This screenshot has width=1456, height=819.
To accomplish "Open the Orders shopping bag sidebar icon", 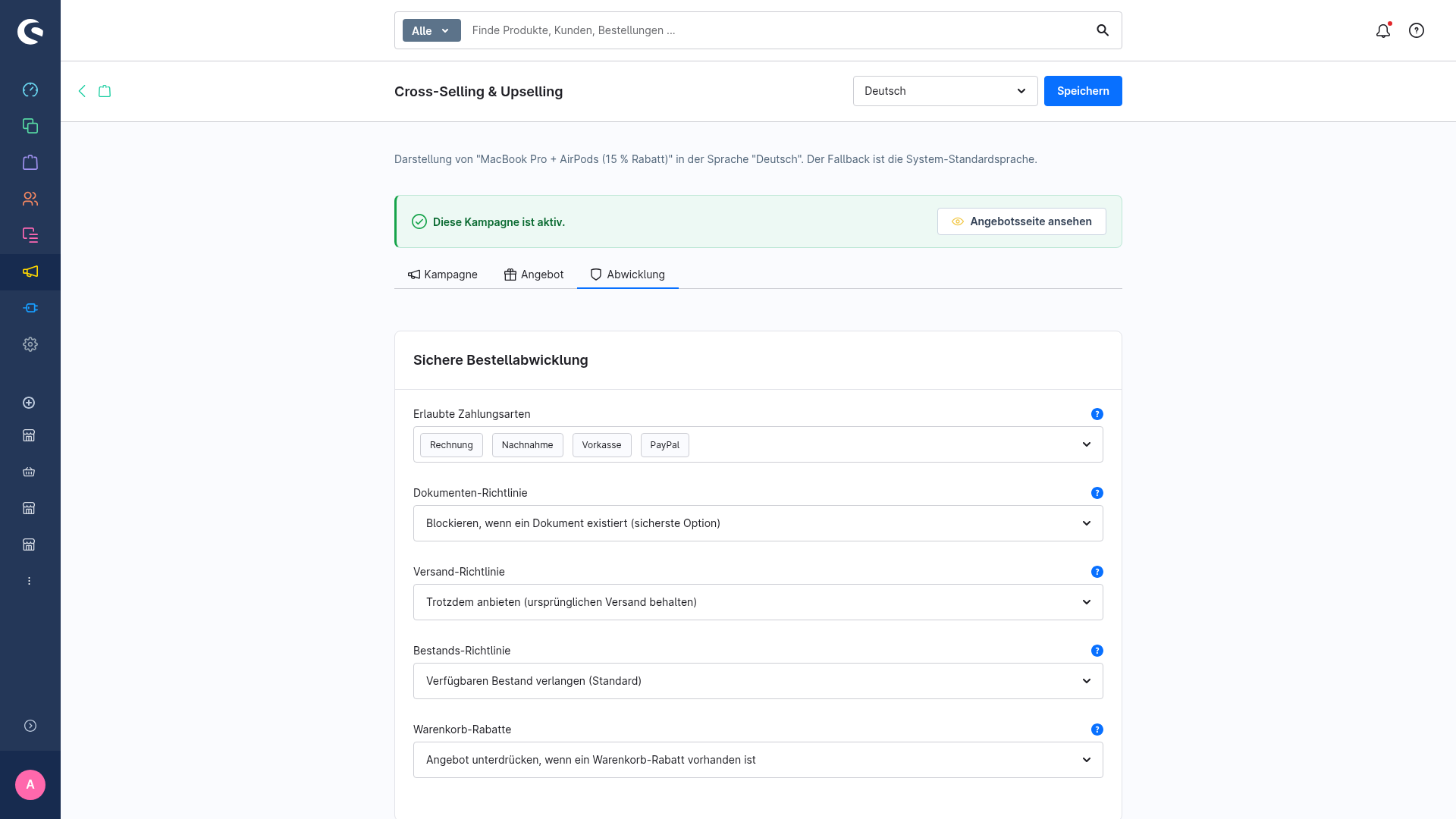I will 30,162.
